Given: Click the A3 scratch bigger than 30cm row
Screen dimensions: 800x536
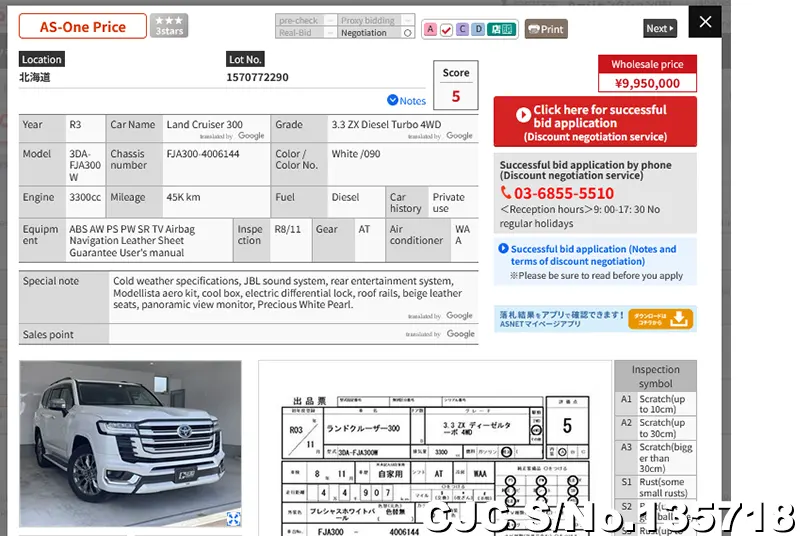Looking at the screenshot, I should click(x=656, y=457).
